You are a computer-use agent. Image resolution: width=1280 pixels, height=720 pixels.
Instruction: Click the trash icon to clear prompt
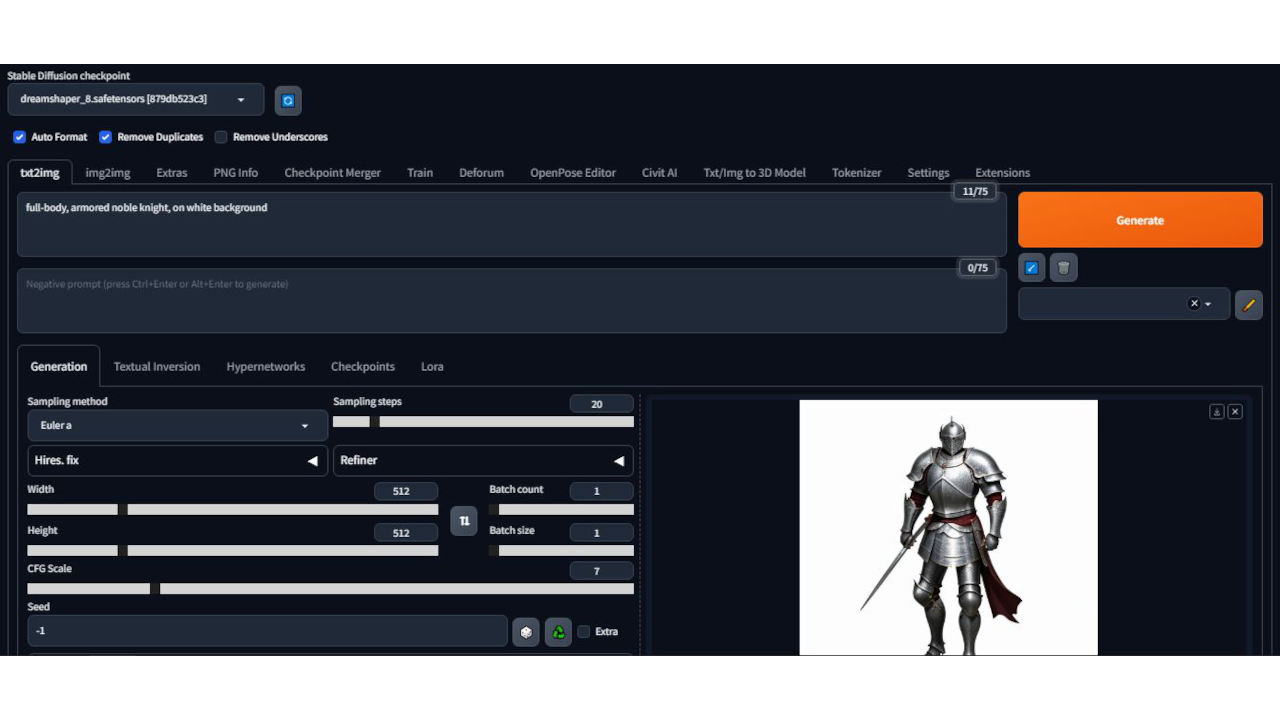point(1064,268)
